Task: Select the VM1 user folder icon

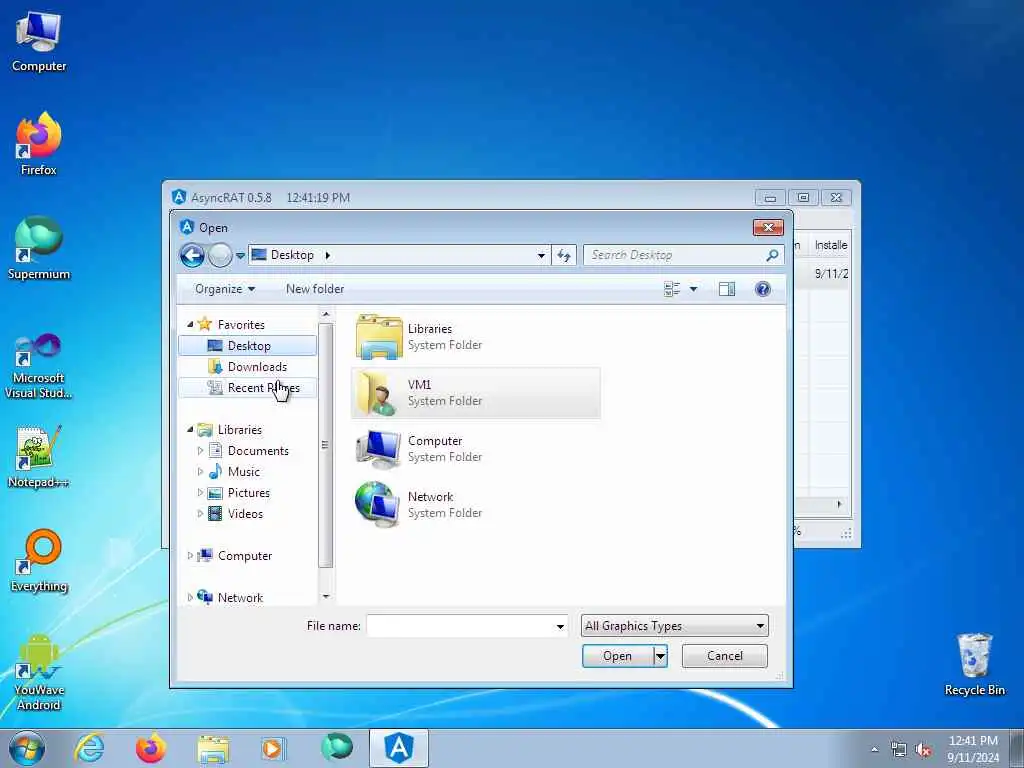Action: [x=379, y=393]
